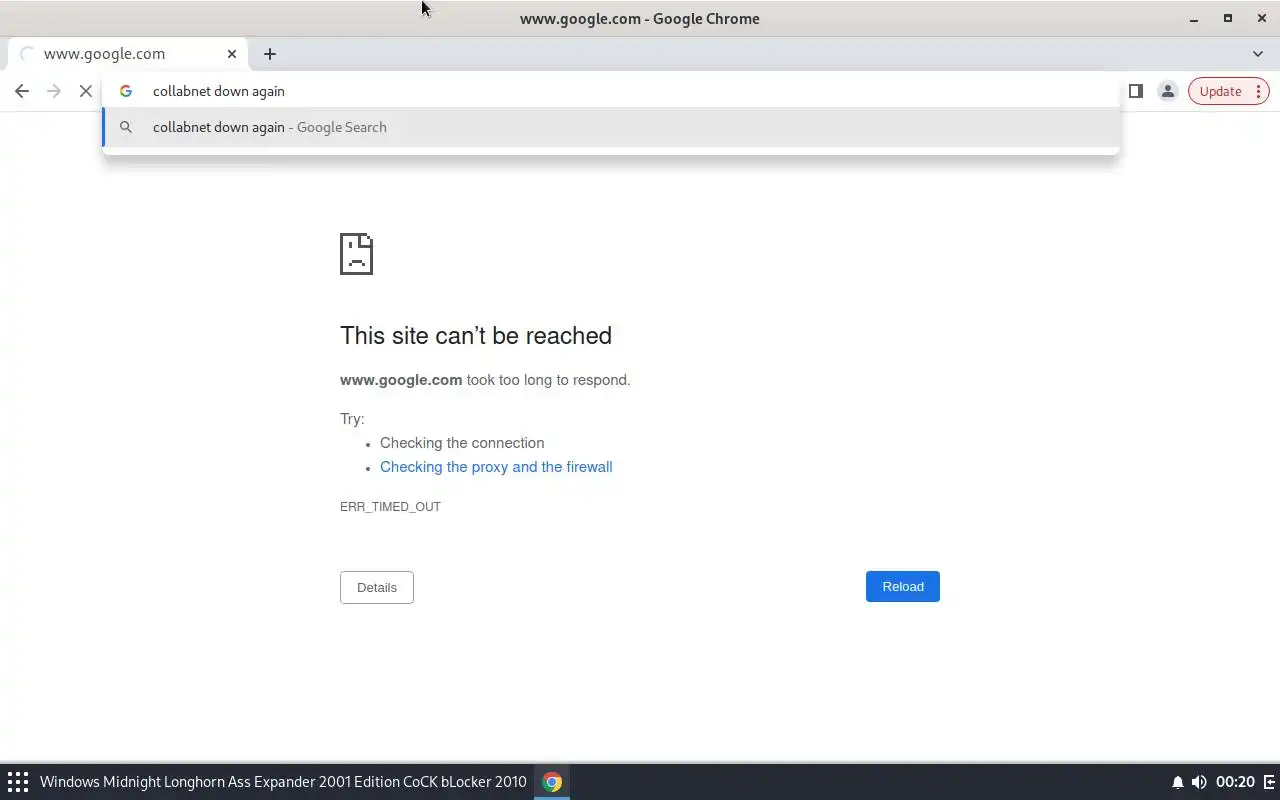Click the Update button
1280x800 pixels.
tap(1220, 91)
